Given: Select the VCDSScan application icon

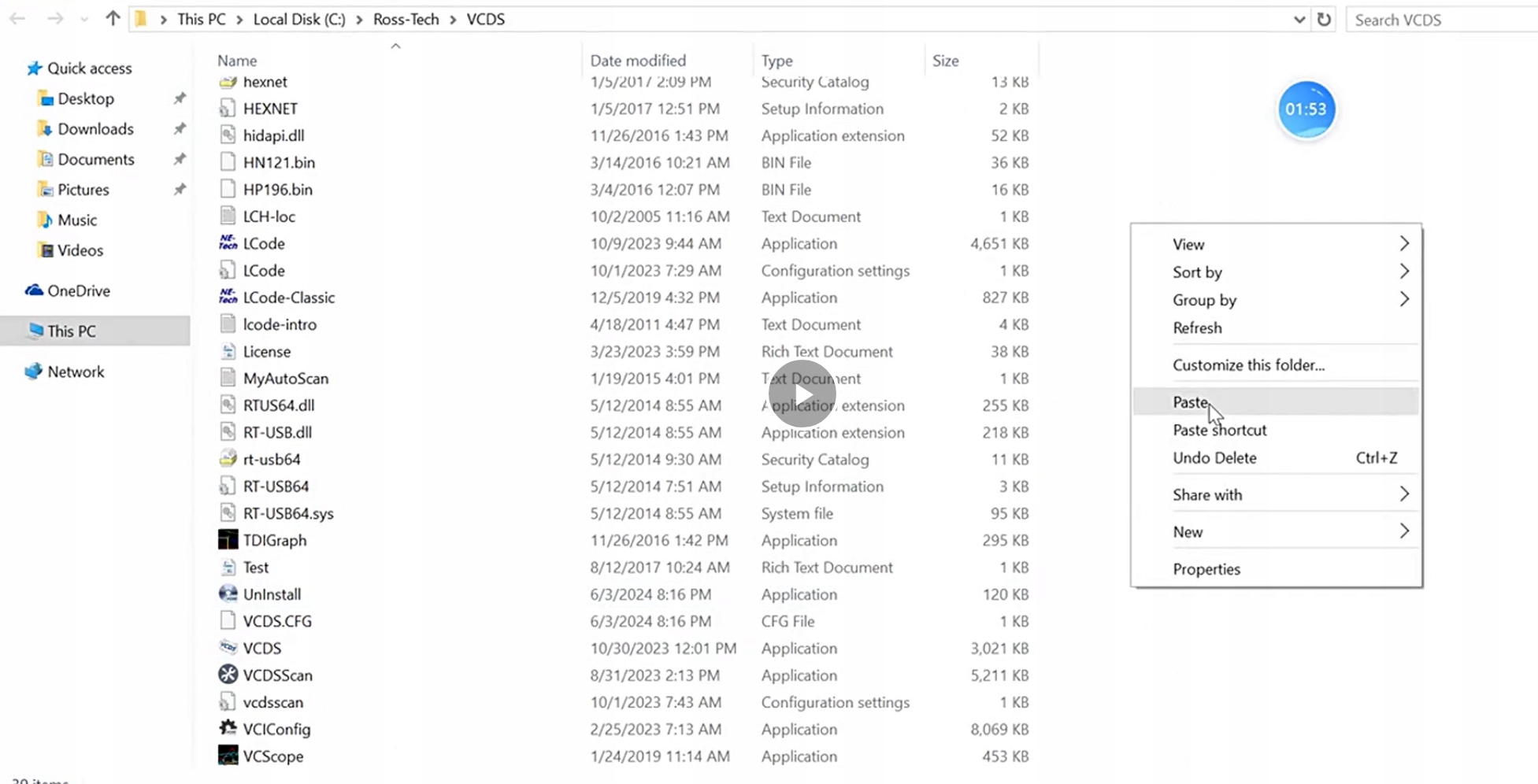Looking at the screenshot, I should tap(228, 675).
